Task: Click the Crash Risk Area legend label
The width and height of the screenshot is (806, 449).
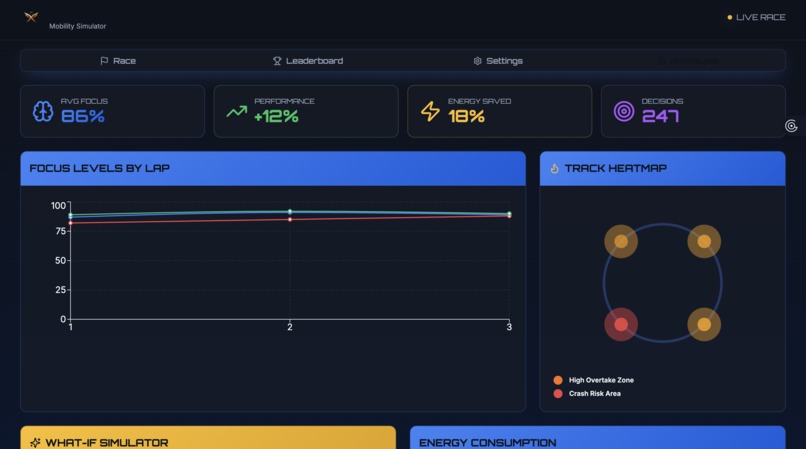Action: (x=594, y=393)
